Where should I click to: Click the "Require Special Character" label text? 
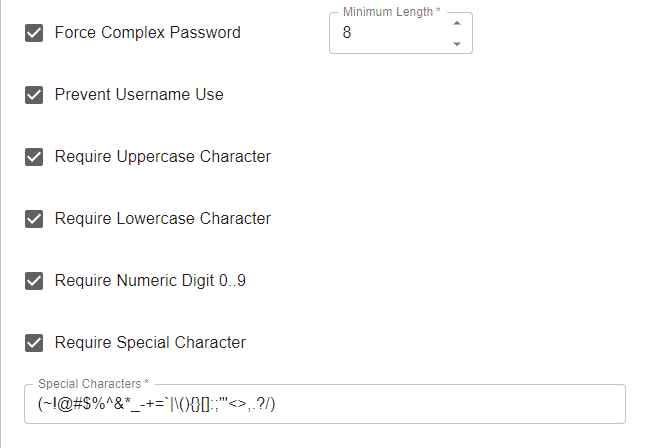pos(150,343)
